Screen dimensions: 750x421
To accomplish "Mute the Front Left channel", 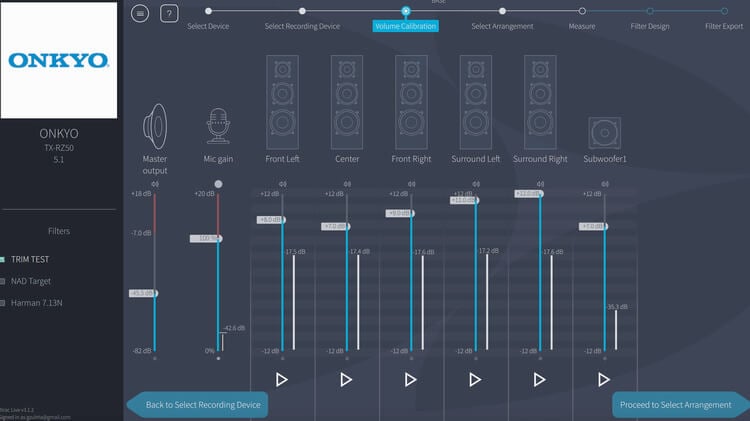I will click(283, 184).
